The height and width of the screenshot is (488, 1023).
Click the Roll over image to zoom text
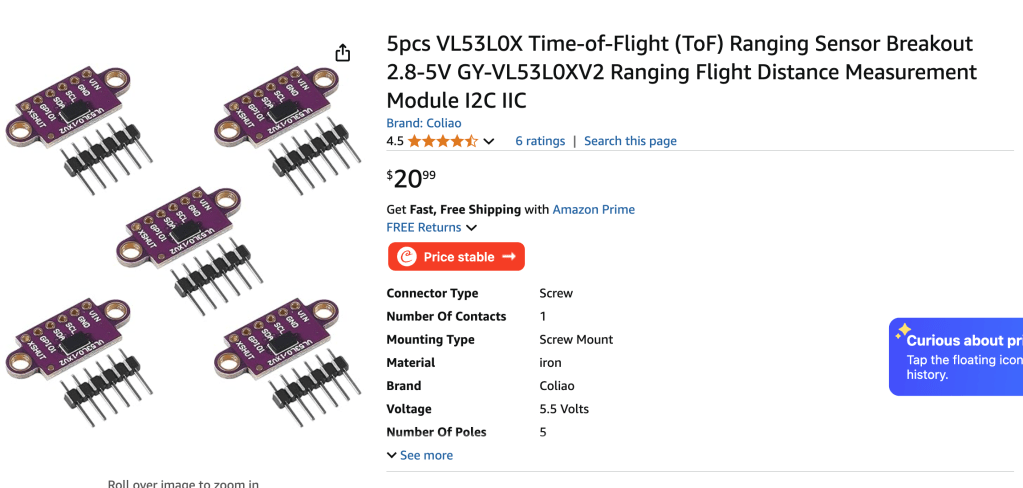[183, 484]
